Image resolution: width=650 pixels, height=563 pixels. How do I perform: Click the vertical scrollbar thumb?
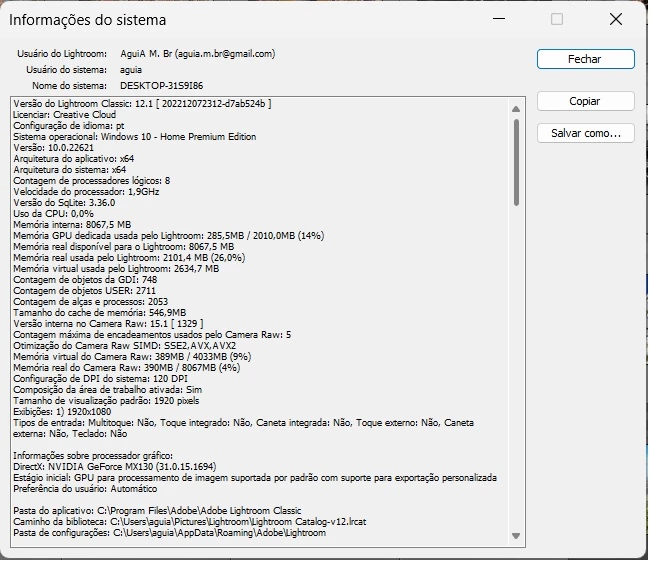(517, 163)
